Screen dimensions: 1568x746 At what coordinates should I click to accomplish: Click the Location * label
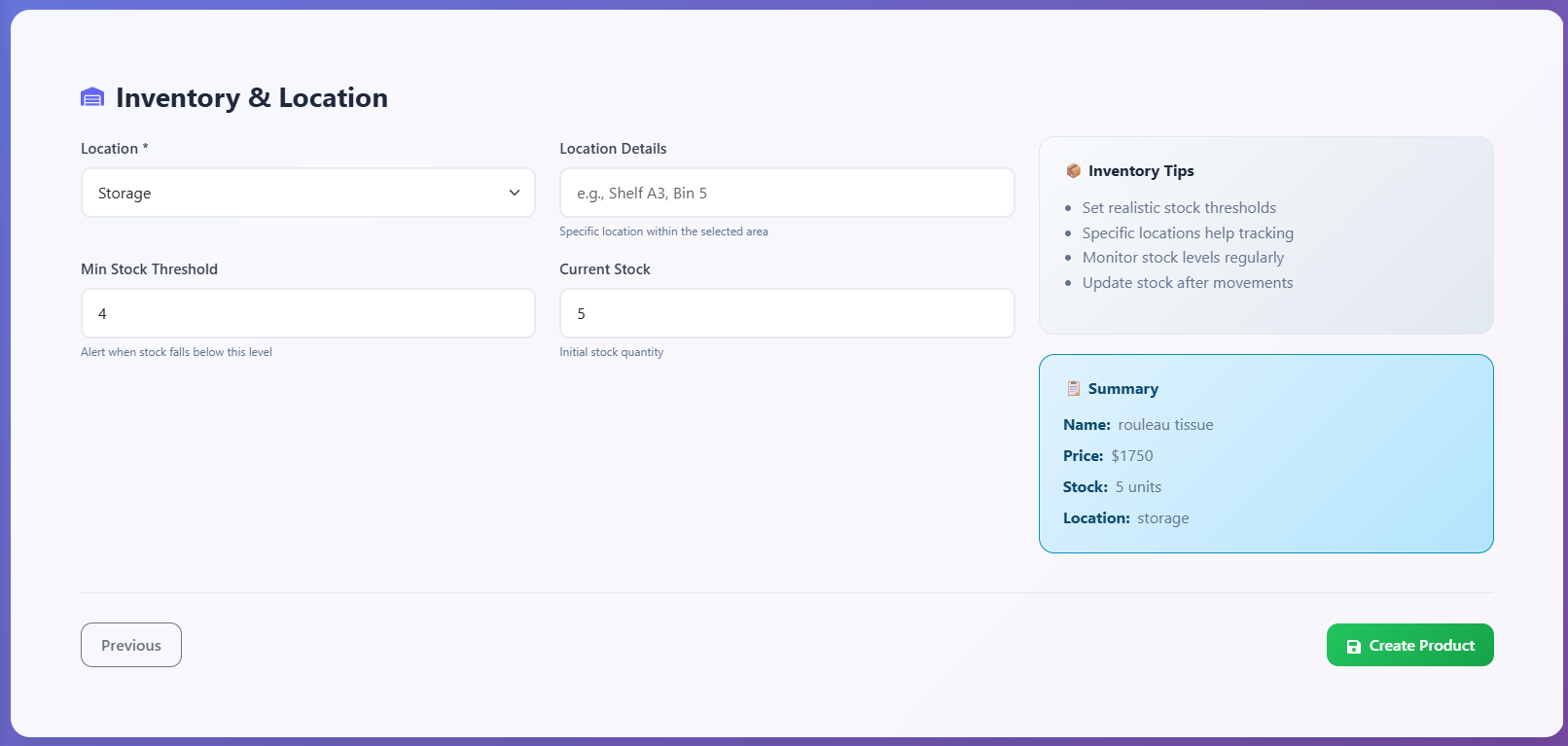(115, 149)
